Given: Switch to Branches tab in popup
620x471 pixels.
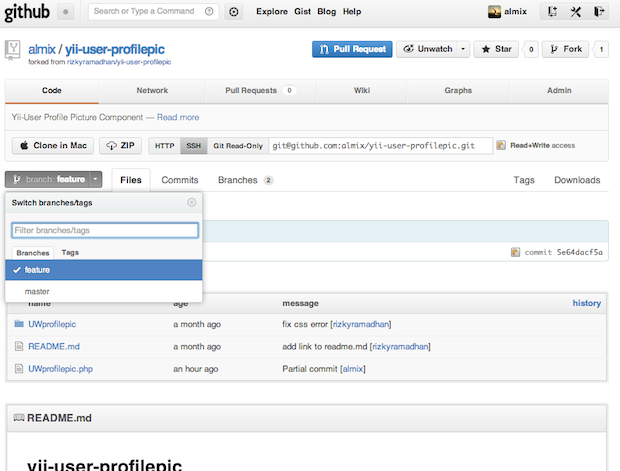Looking at the screenshot, I should (x=33, y=253).
